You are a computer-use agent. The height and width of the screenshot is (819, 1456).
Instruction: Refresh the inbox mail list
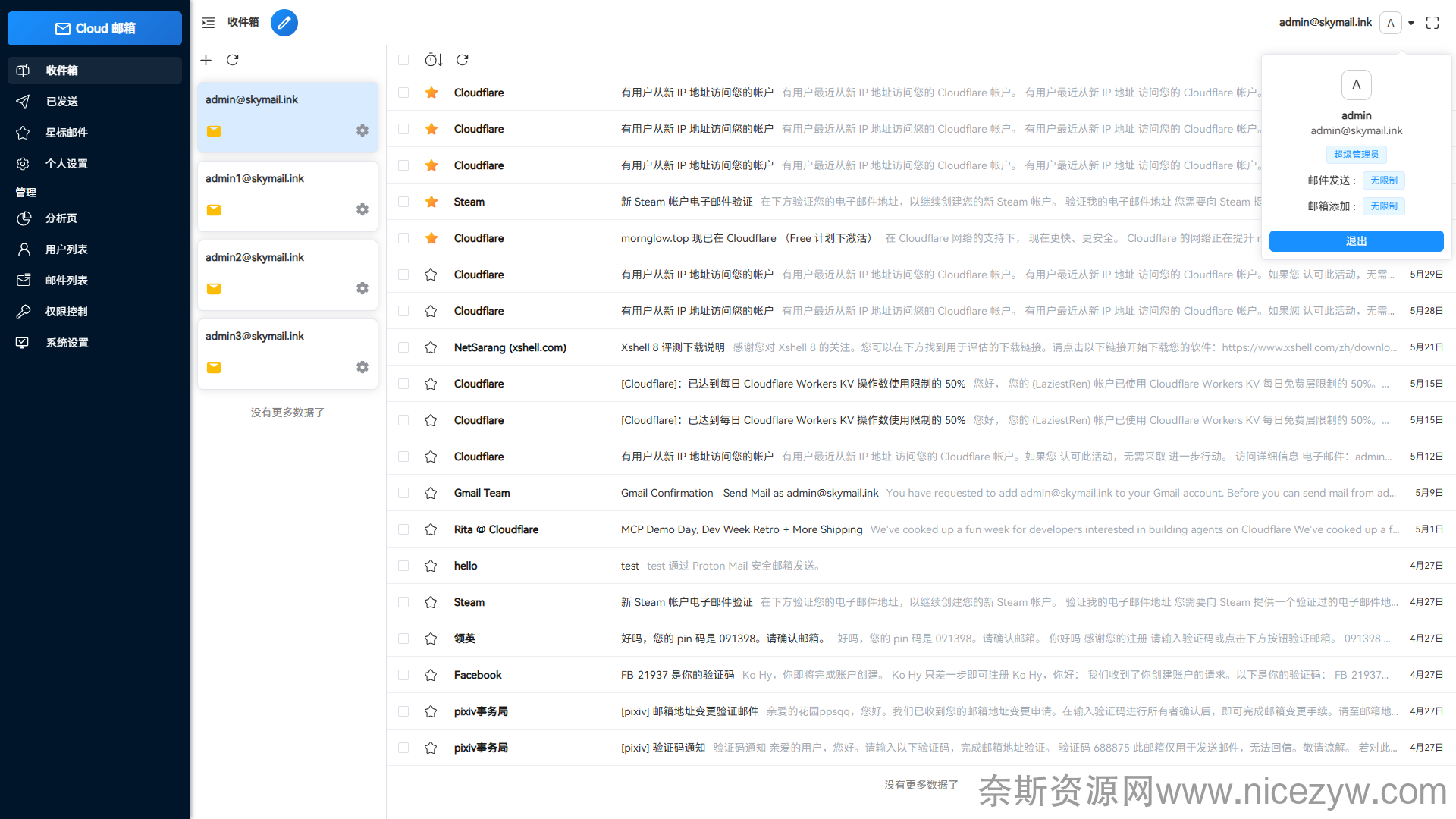(463, 60)
